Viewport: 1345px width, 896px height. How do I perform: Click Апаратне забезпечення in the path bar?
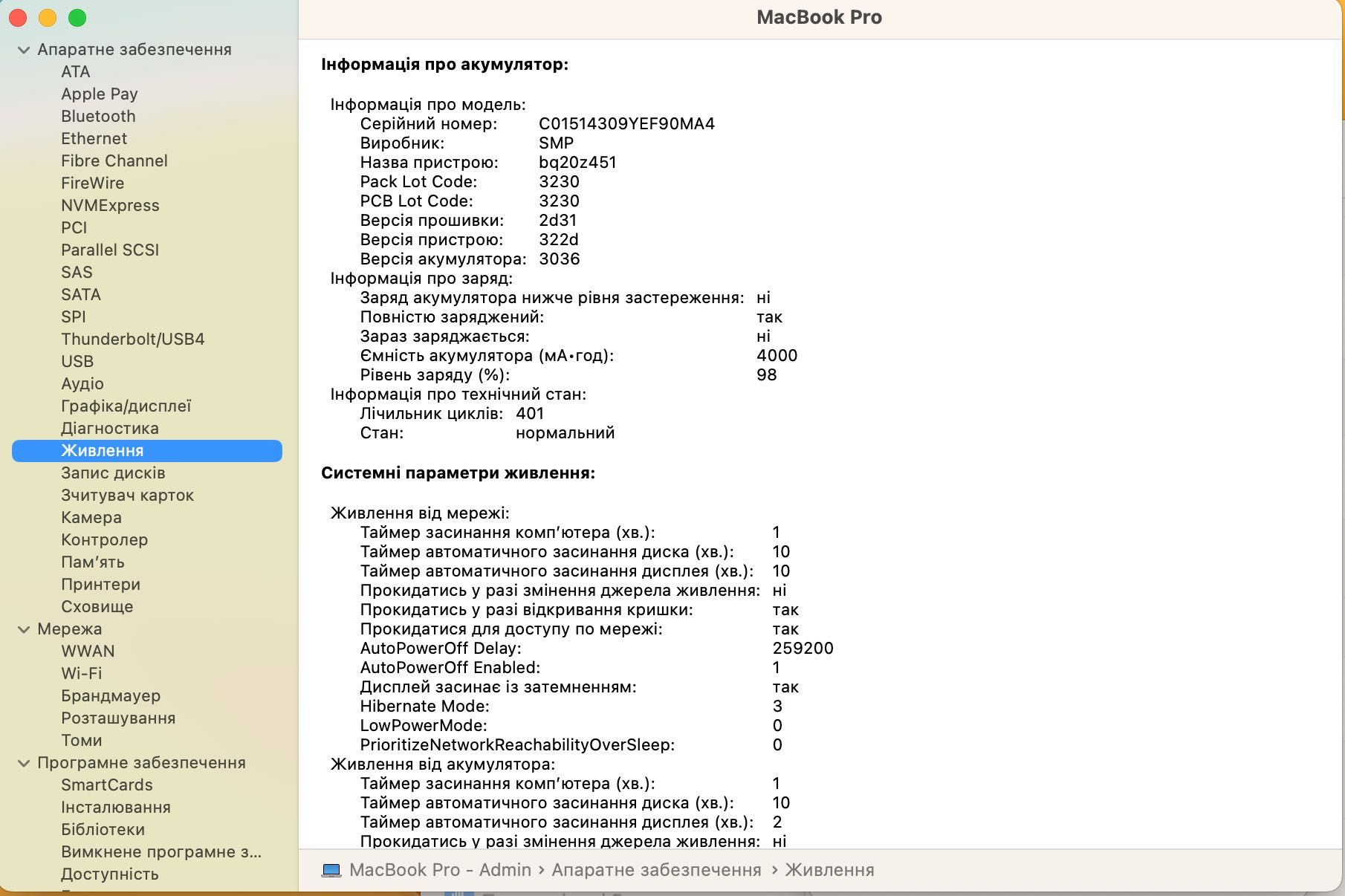point(656,870)
